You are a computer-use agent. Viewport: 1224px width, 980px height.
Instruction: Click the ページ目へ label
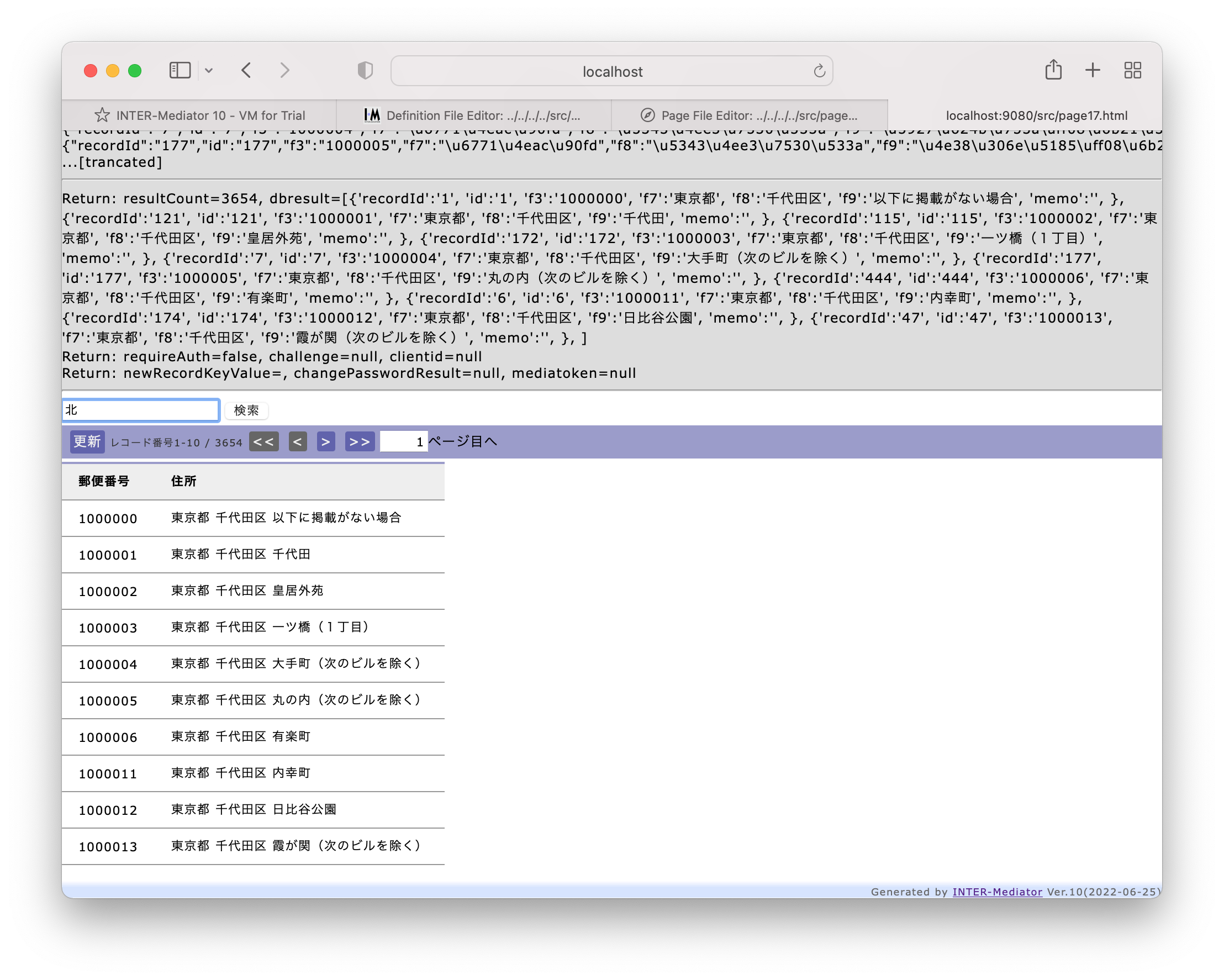click(x=463, y=441)
